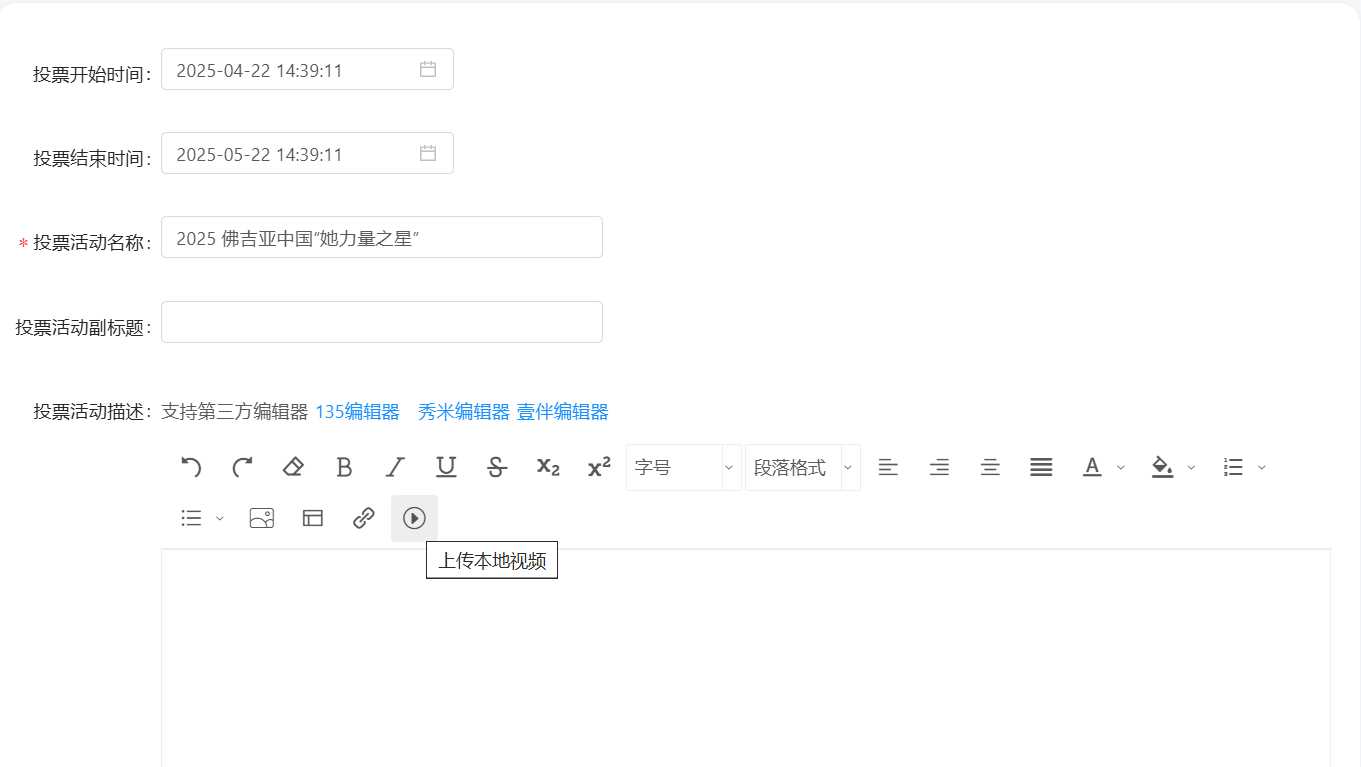
Task: Insert an image via the picture icon
Action: click(x=262, y=518)
